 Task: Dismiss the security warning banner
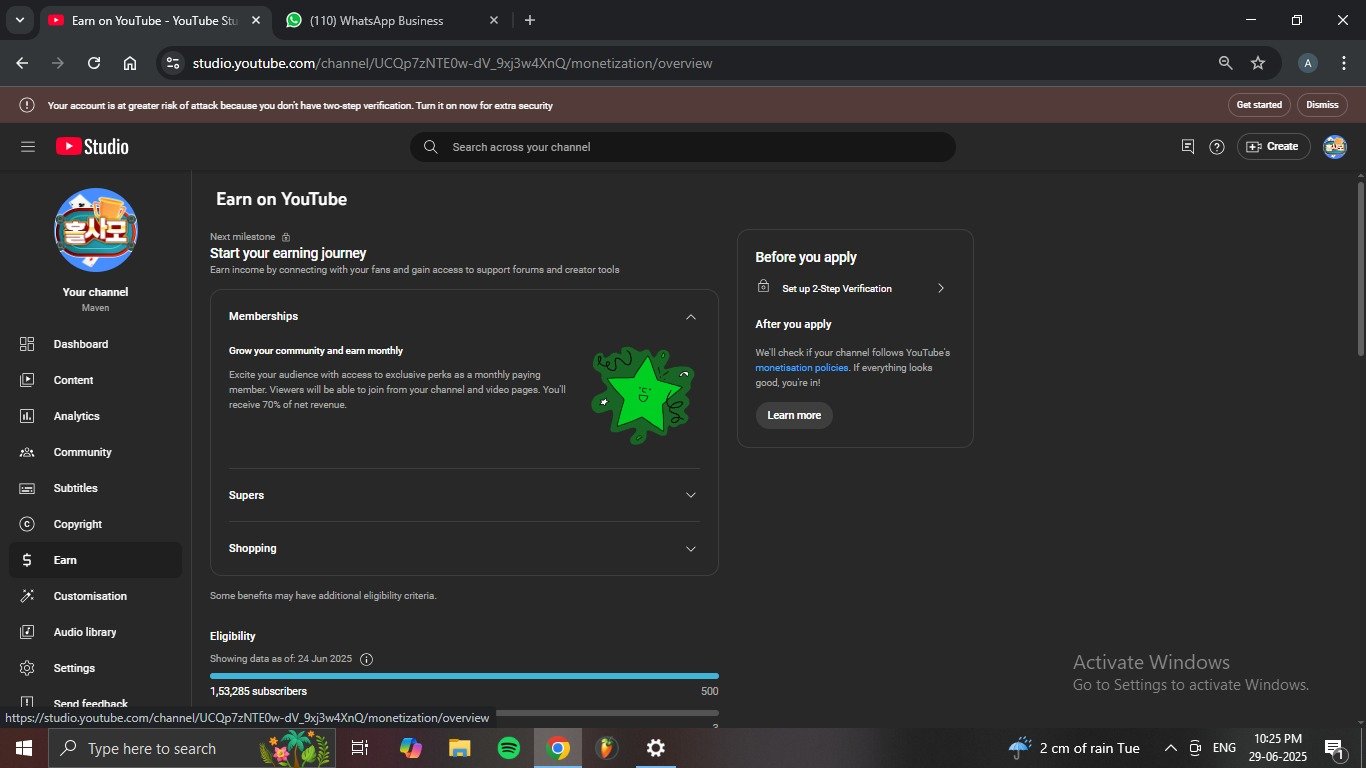[x=1322, y=105]
